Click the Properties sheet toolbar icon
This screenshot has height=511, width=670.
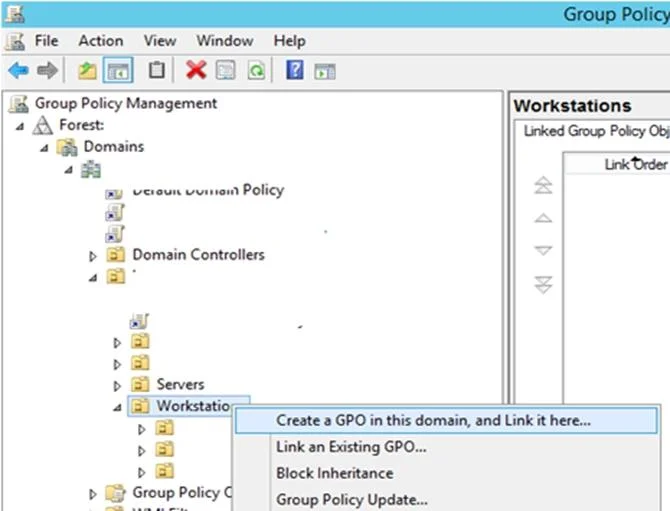point(226,70)
